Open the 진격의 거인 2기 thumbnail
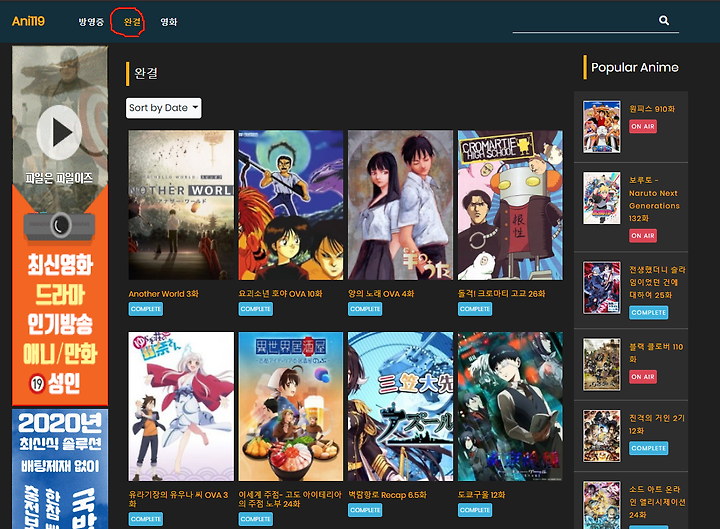The width and height of the screenshot is (720, 529). pyautogui.click(x=602, y=436)
